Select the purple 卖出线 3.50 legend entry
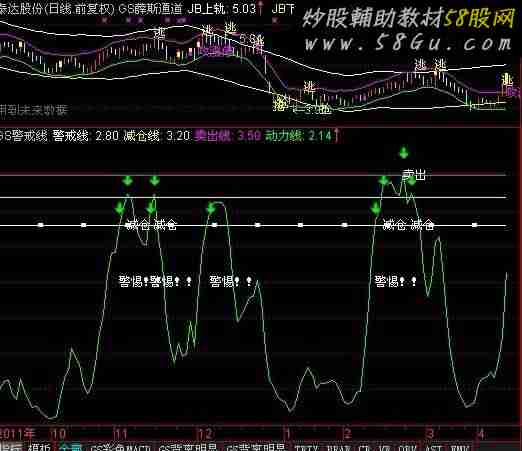Image resolution: width=522 pixels, height=451 pixels. pos(227,136)
